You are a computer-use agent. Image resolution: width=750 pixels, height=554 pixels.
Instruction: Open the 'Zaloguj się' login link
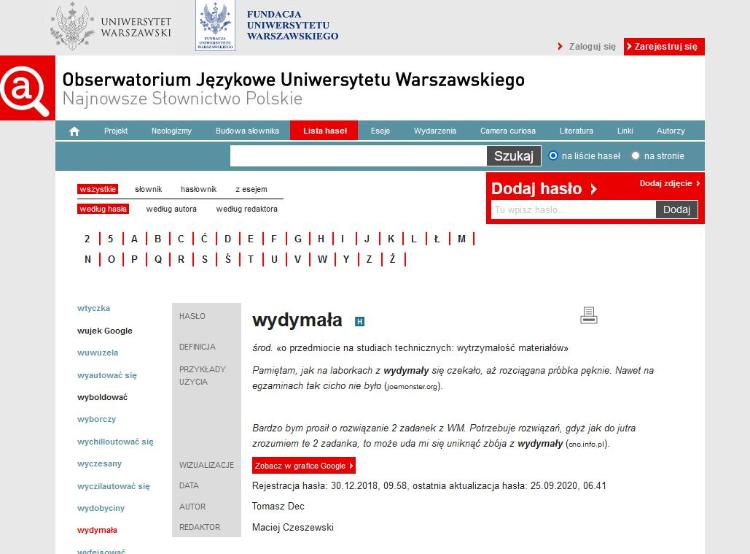(591, 46)
